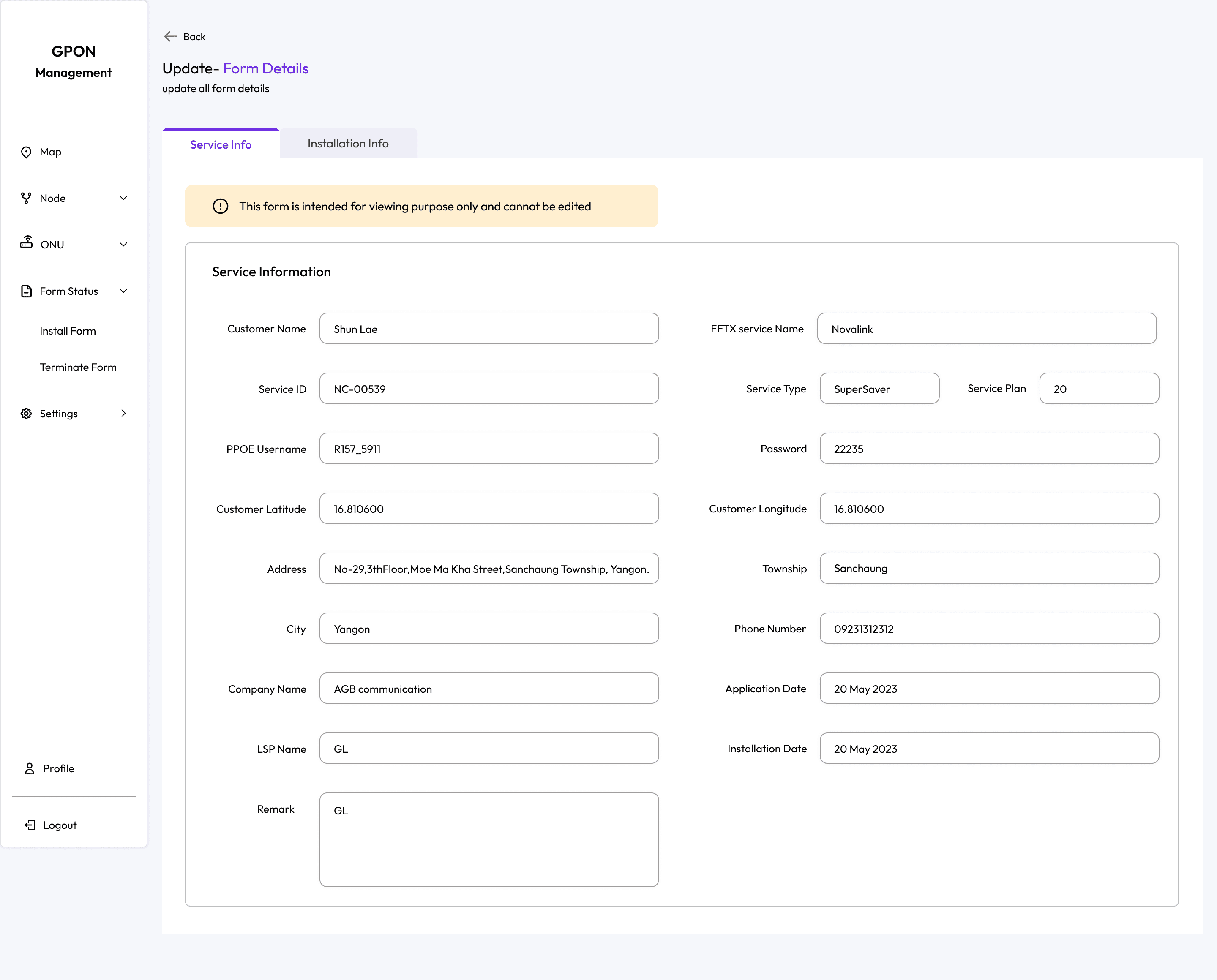
Task: Open the Settings submenu arrow
Action: tap(123, 413)
